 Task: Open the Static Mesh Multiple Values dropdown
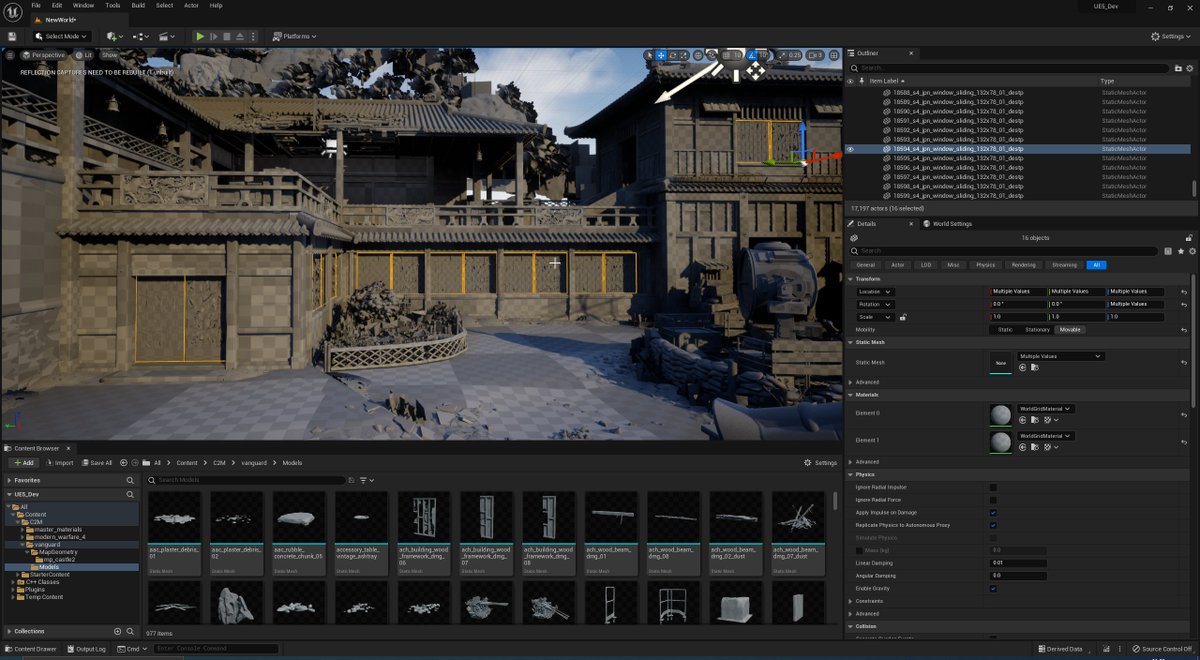(1061, 356)
